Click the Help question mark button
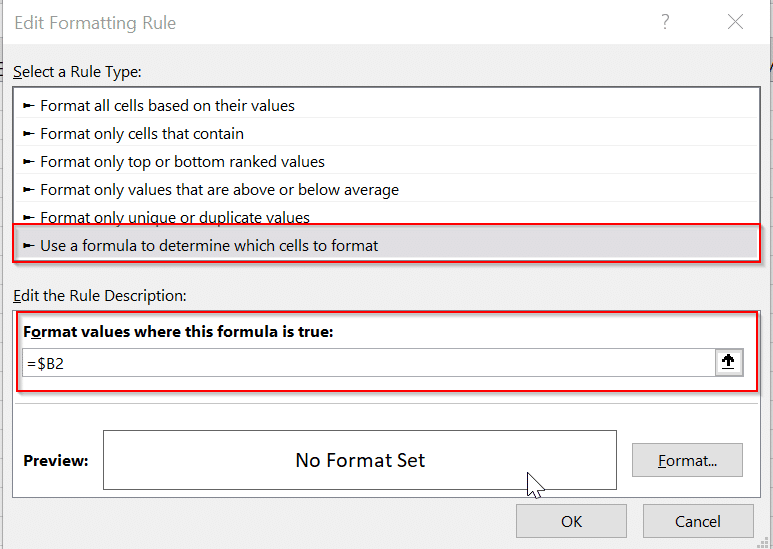Viewport: 773px width, 549px height. (666, 22)
